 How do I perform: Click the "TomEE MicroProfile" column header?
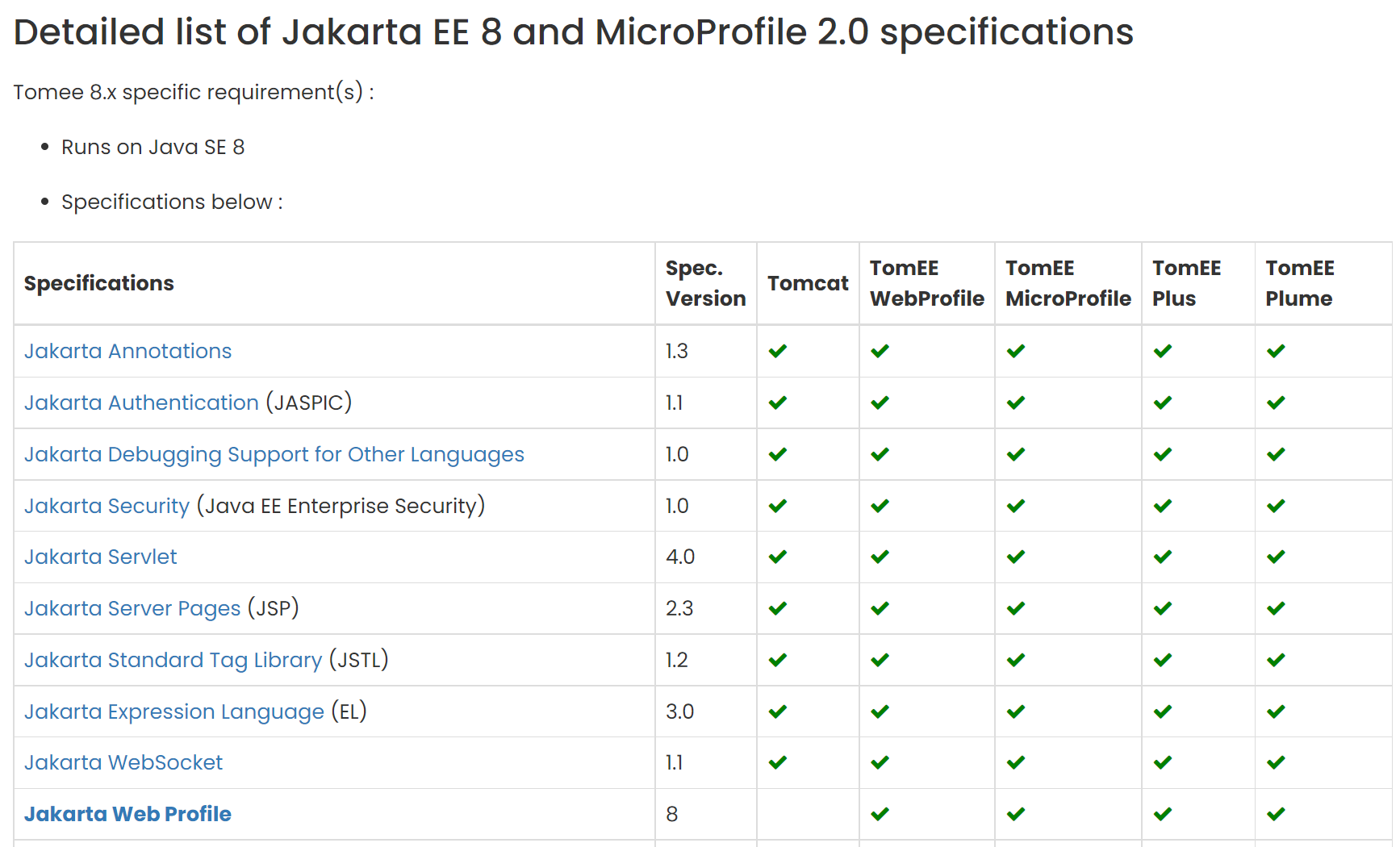pyautogui.click(x=1068, y=283)
